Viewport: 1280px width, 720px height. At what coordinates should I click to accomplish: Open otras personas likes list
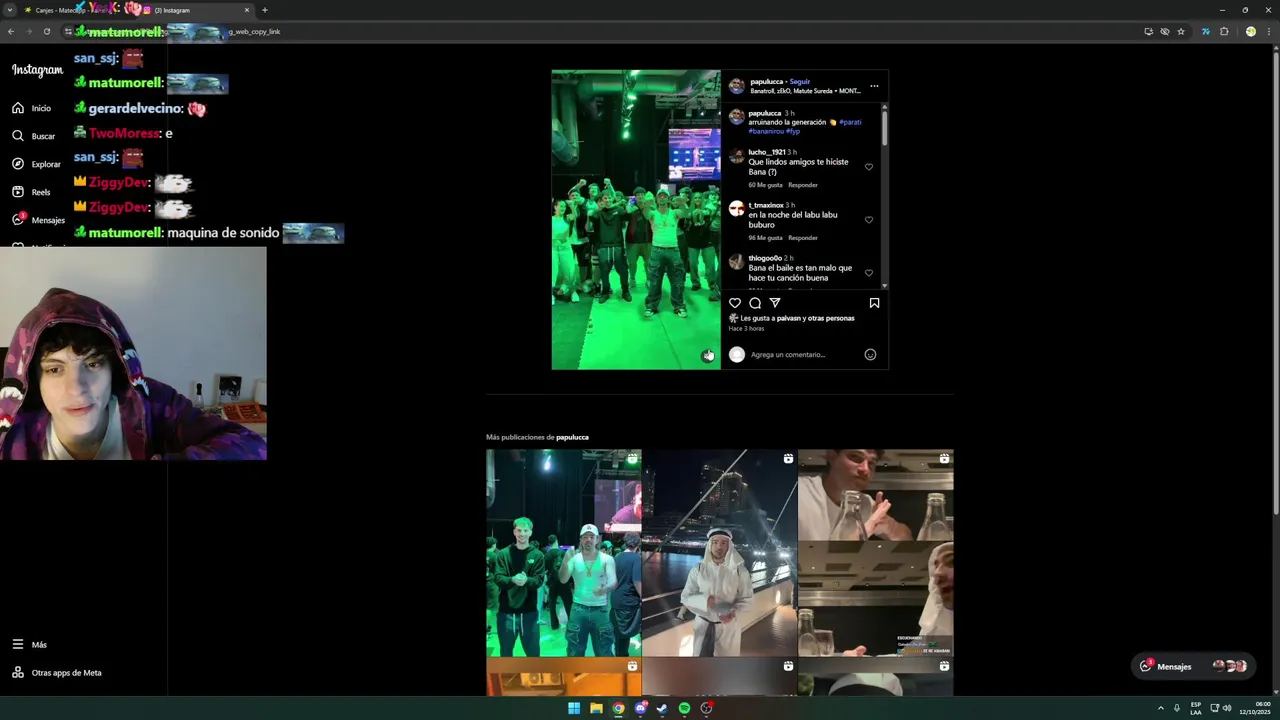(x=830, y=318)
